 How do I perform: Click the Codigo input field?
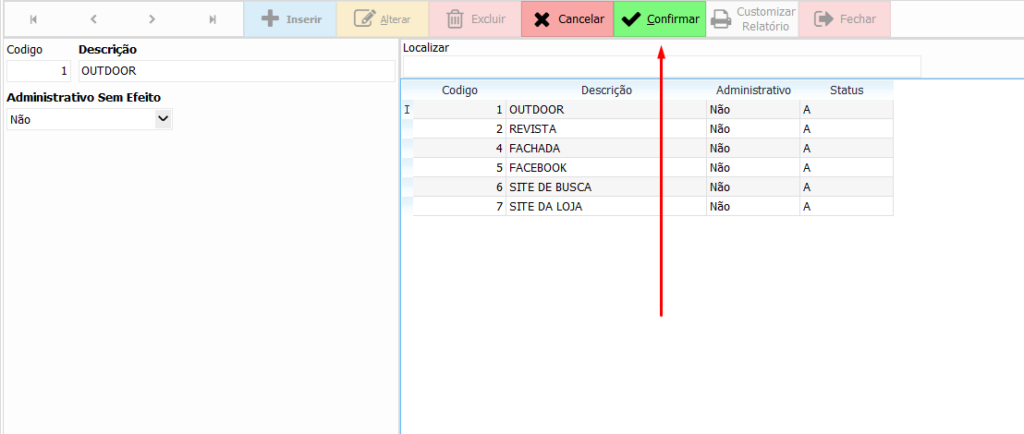click(x=40, y=71)
